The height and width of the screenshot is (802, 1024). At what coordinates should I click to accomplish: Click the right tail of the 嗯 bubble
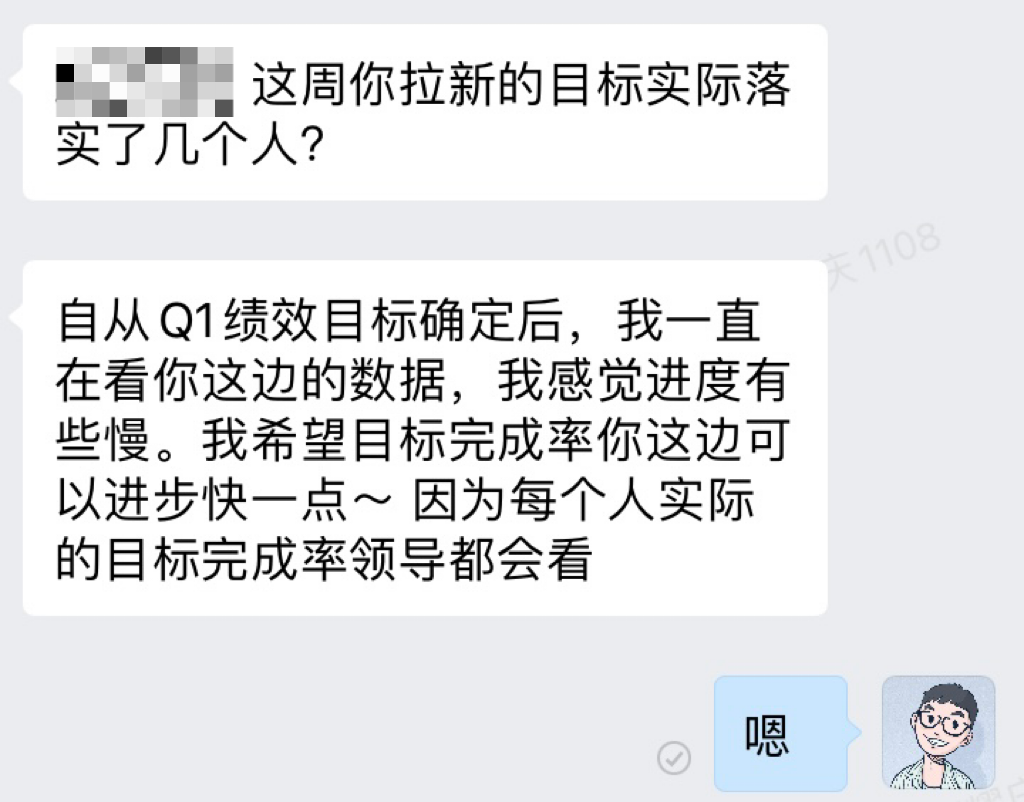[x=854, y=733]
